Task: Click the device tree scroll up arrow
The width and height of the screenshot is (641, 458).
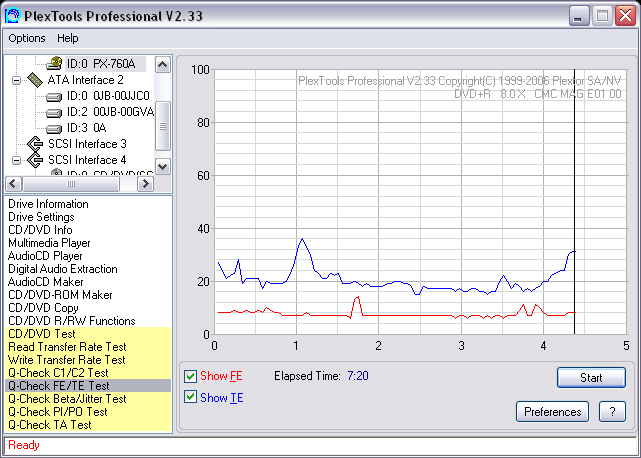Action: [x=163, y=65]
